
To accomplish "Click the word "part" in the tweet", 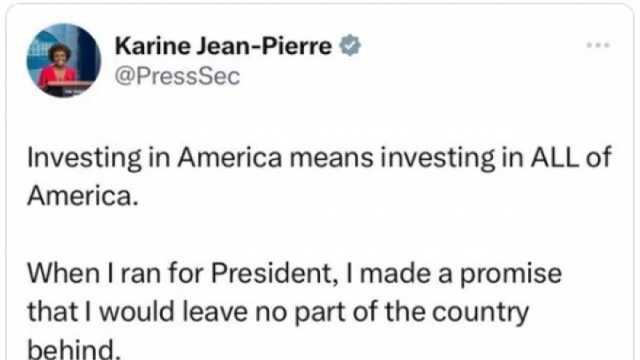I will [x=320, y=313].
